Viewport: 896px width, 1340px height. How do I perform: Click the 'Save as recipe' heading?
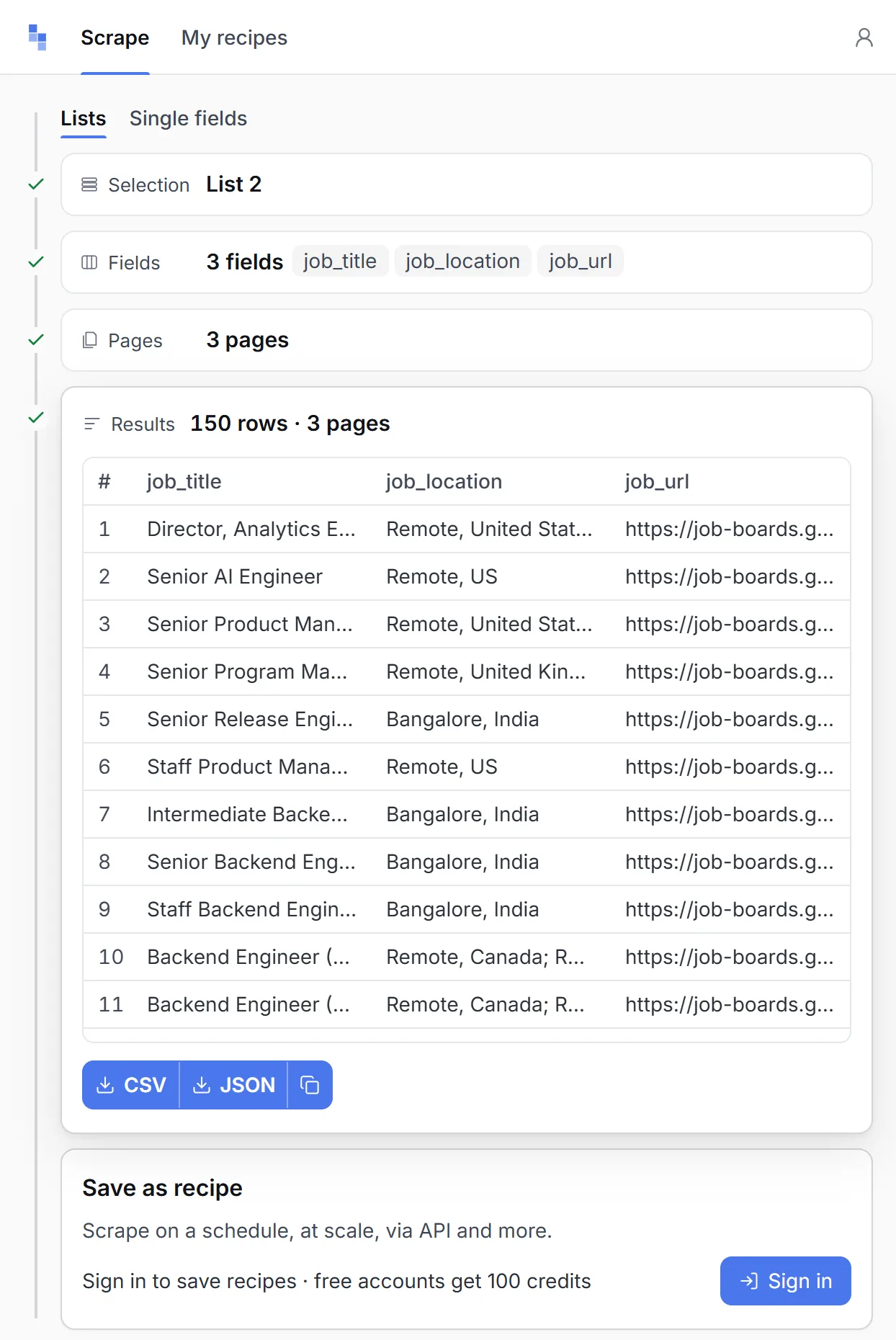click(162, 1188)
